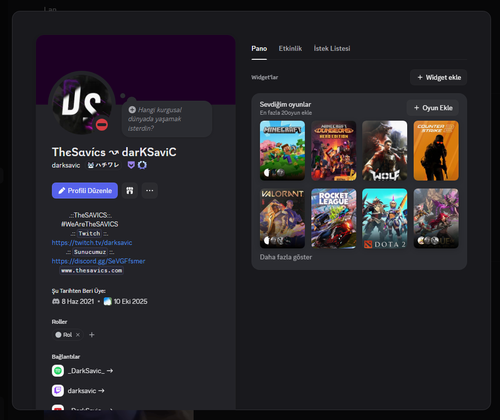Click the 10 Eki 2025 server join date

click(130, 301)
